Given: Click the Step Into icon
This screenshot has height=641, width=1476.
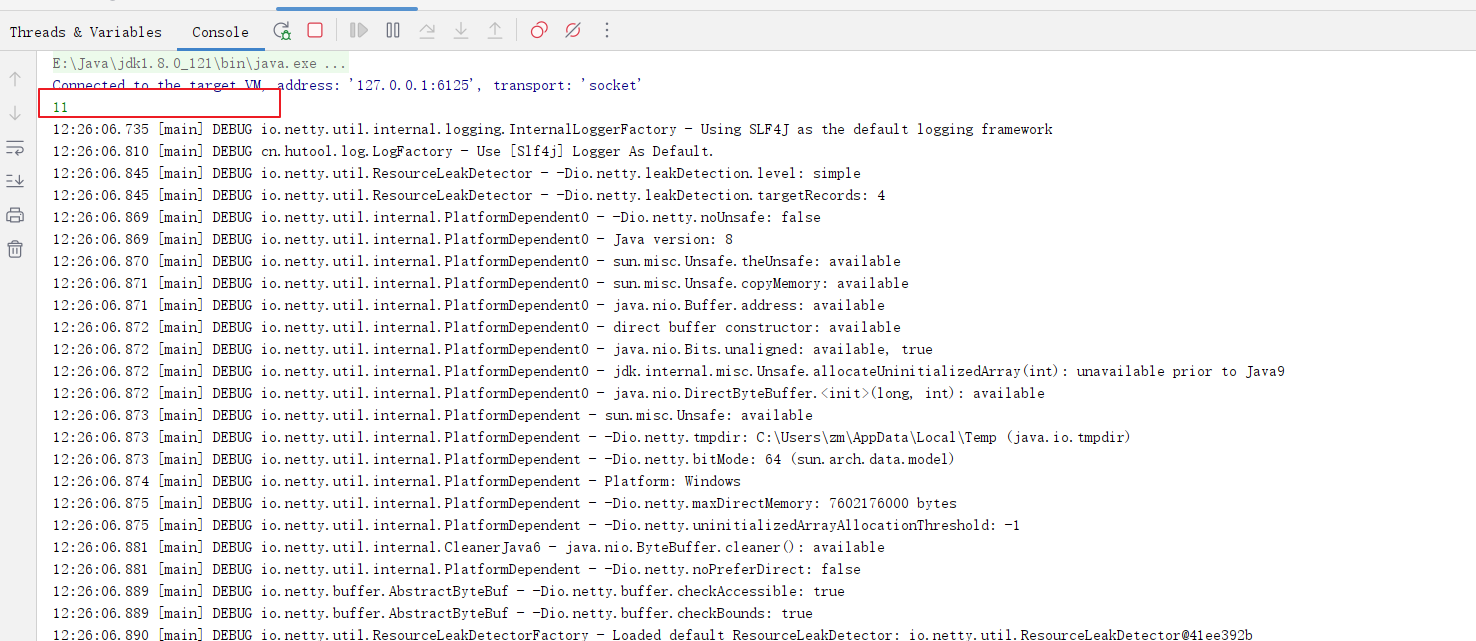Looking at the screenshot, I should [x=461, y=31].
